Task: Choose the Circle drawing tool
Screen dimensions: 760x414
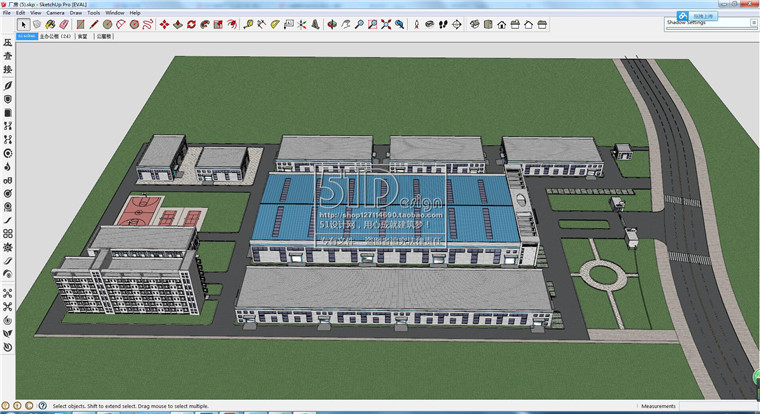Action: [x=108, y=24]
